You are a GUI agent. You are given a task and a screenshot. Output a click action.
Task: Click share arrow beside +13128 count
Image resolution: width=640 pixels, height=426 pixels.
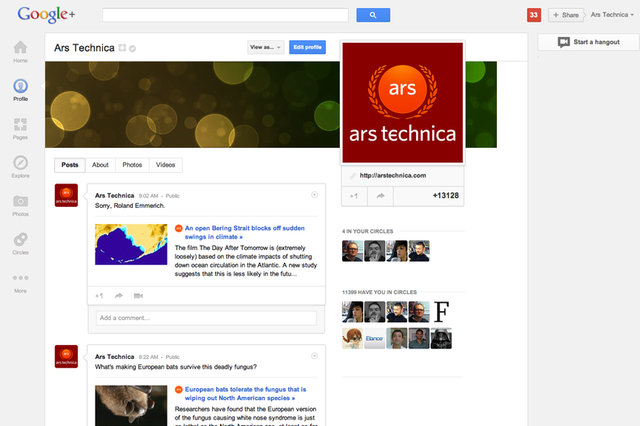380,196
